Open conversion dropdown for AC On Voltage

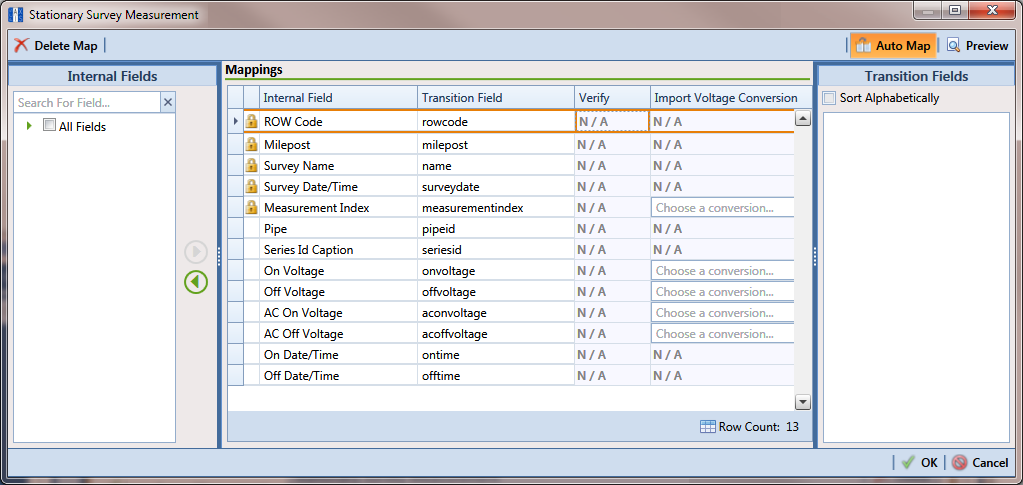722,313
